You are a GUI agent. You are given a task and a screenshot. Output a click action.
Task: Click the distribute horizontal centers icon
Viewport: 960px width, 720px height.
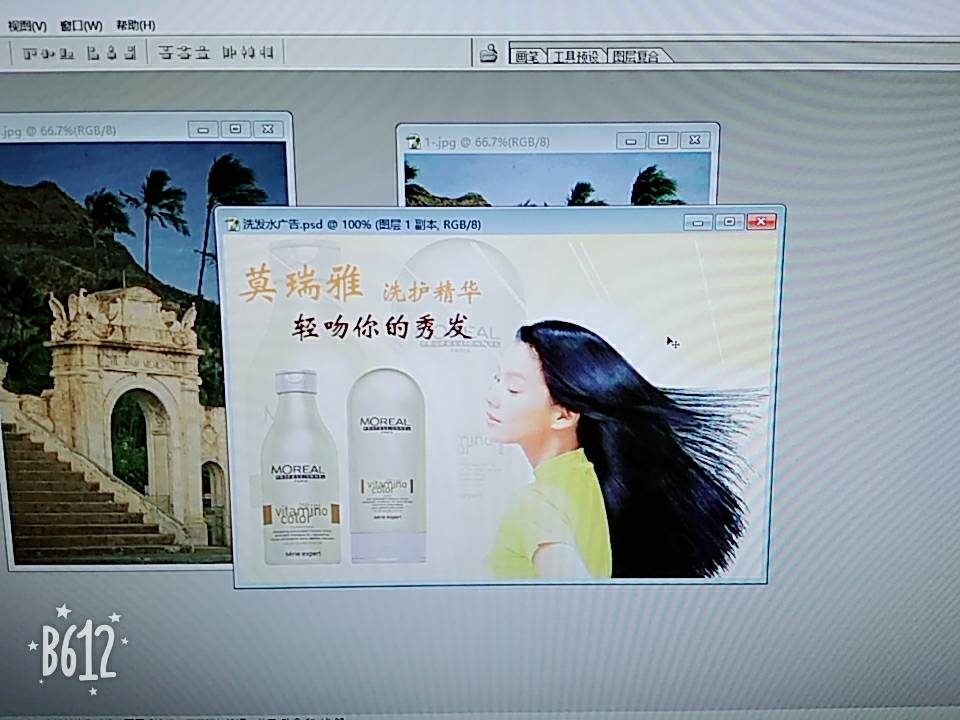click(x=248, y=53)
